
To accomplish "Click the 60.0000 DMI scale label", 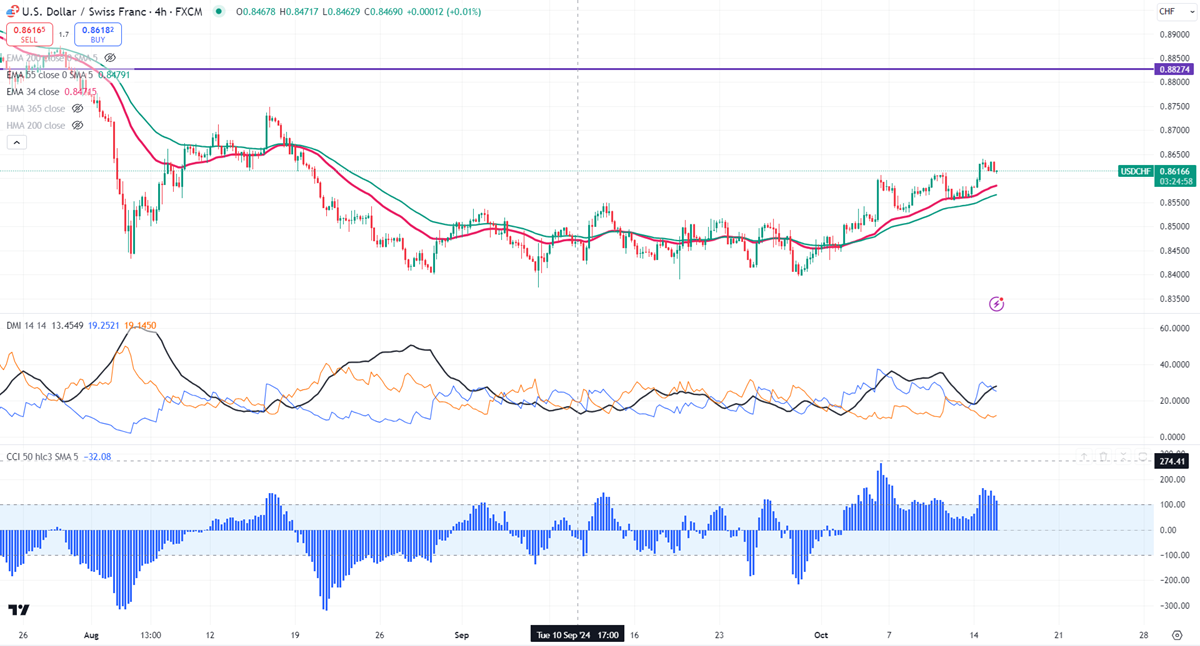I will [x=1174, y=328].
